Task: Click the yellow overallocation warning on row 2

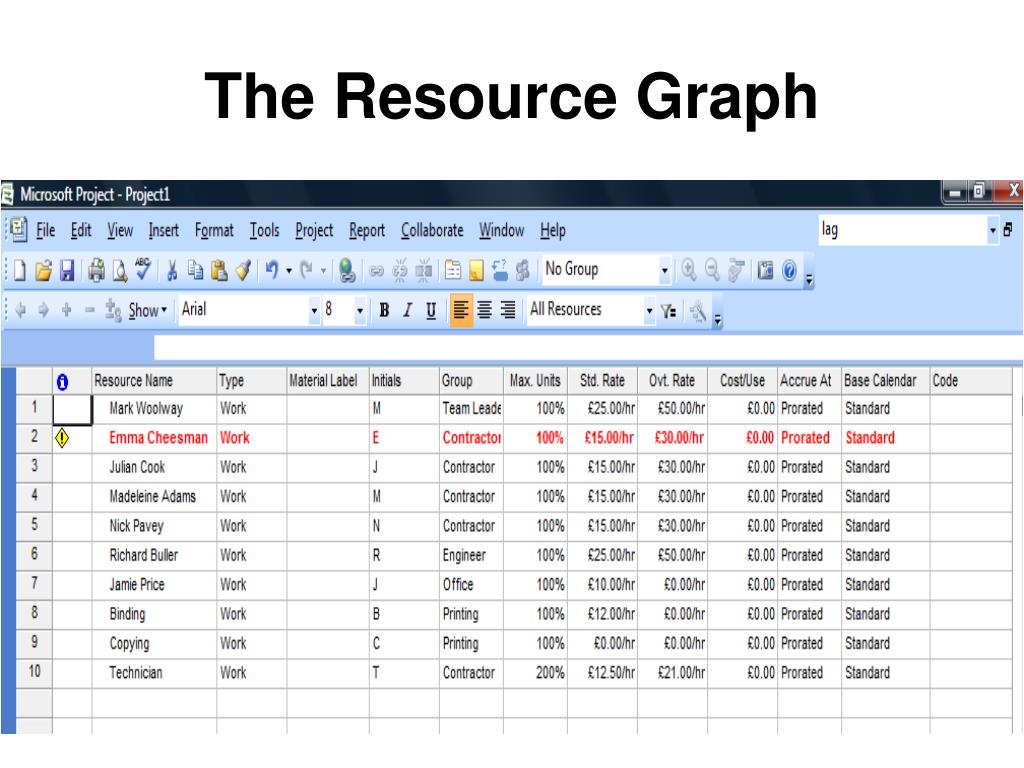Action: 62,438
